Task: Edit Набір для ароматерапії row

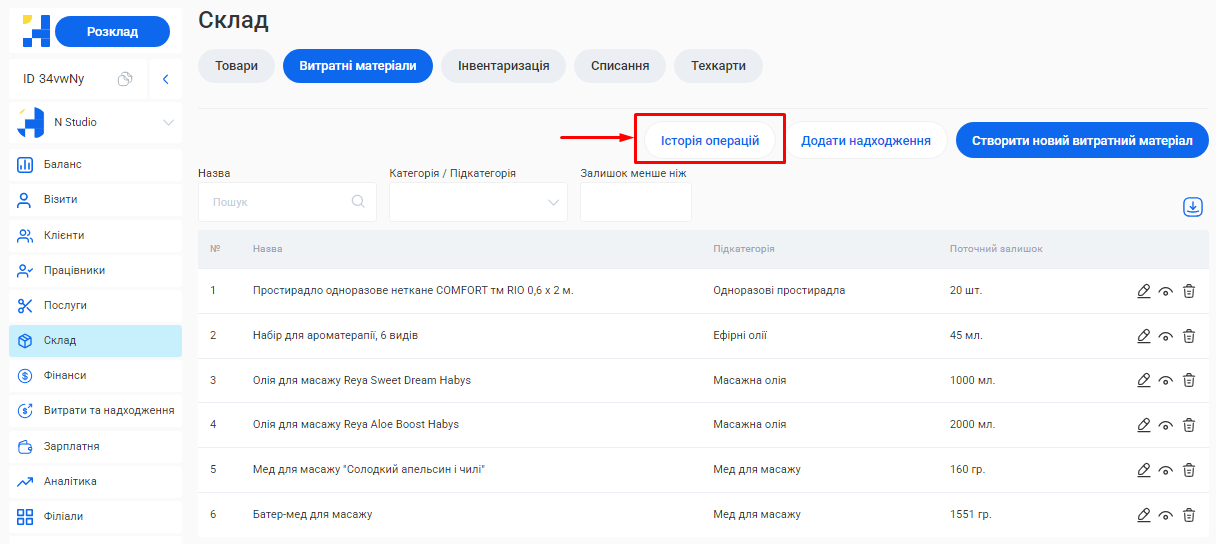Action: coord(1144,336)
